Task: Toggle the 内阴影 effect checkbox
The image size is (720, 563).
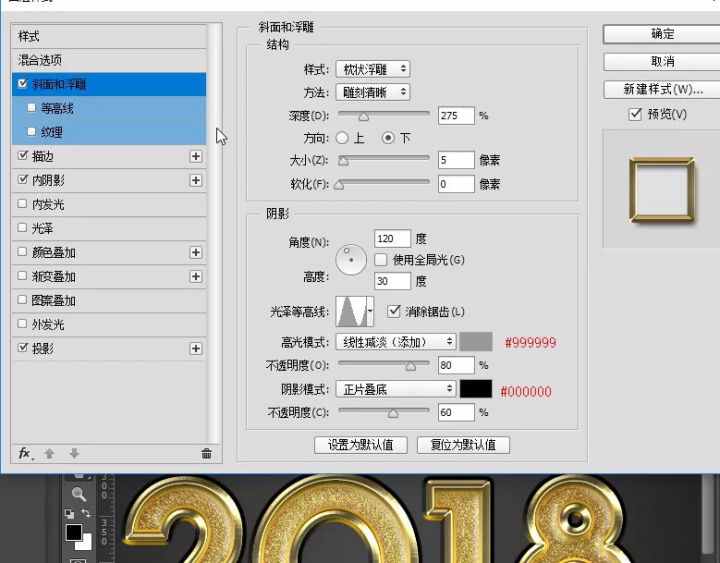Action: pos(22,179)
